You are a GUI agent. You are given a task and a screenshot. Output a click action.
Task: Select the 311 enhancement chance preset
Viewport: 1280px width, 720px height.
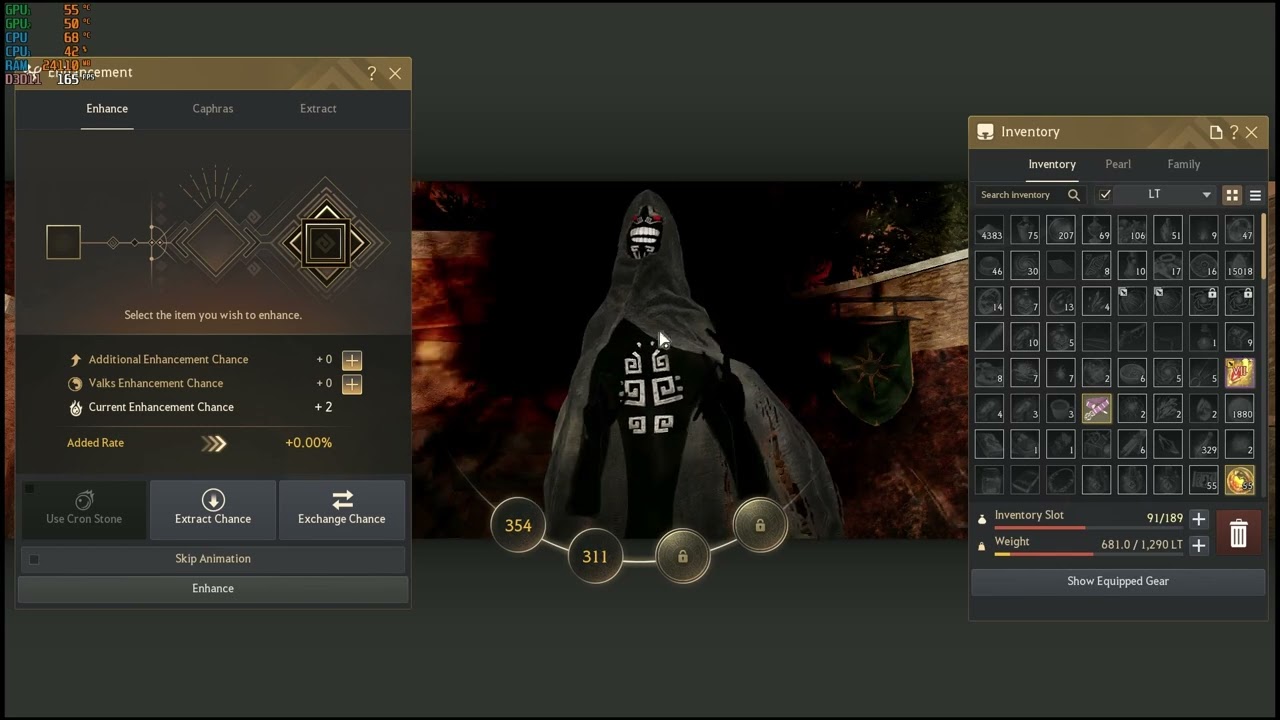point(595,557)
